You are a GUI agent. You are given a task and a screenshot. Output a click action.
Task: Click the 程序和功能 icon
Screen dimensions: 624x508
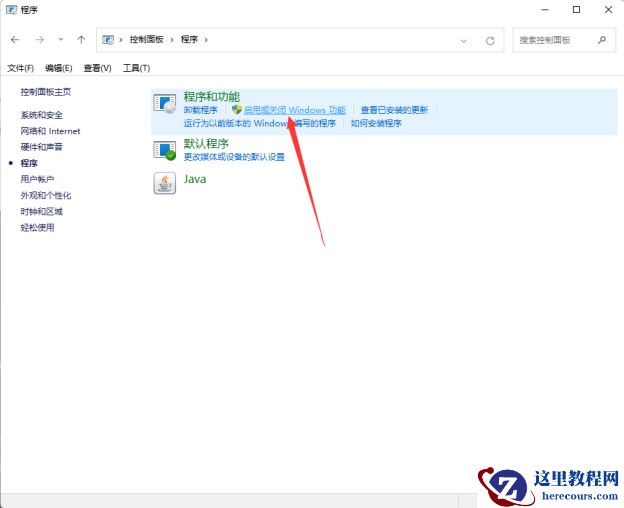tap(165, 104)
